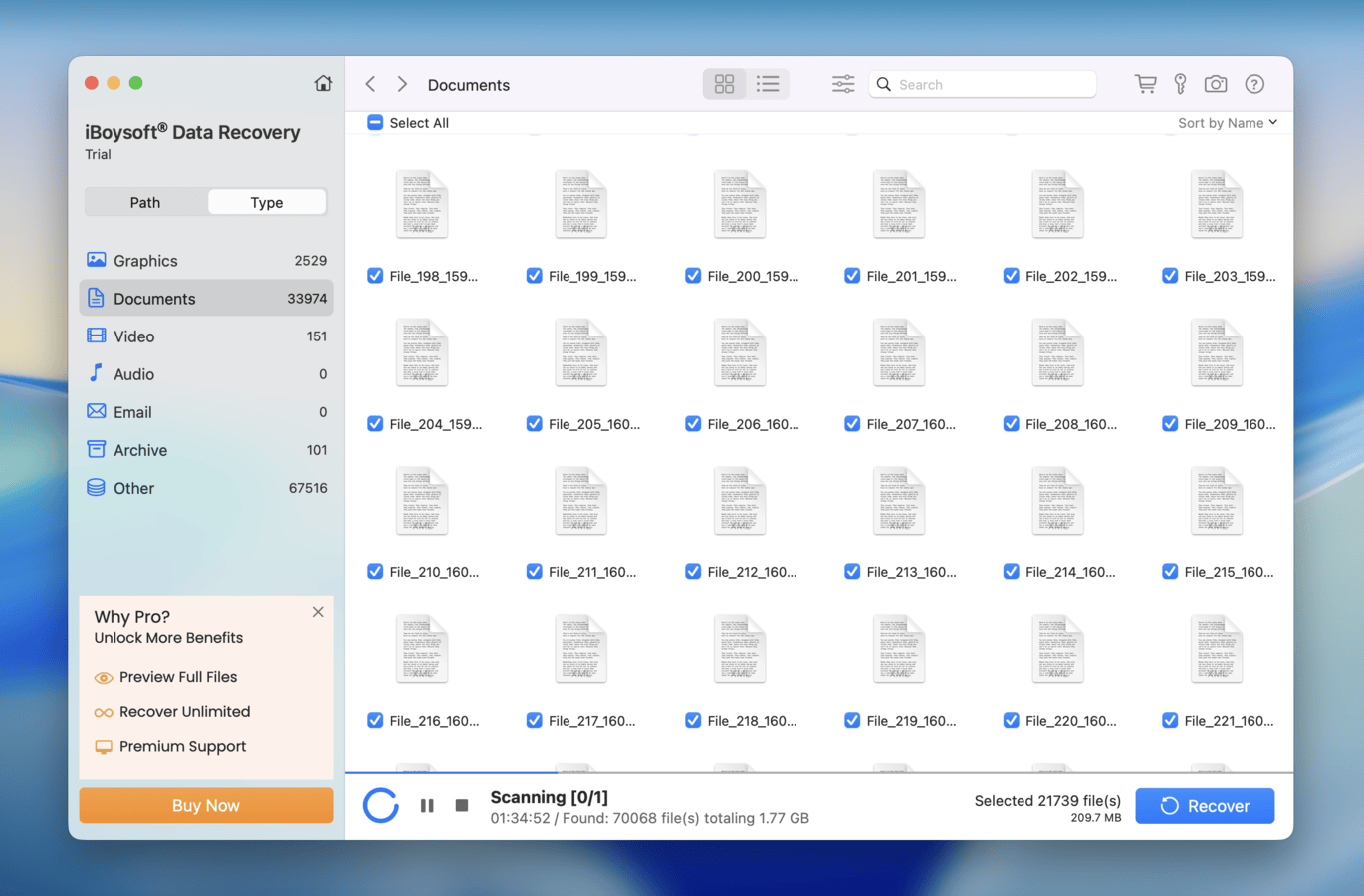Open the filter options icon
The height and width of the screenshot is (896, 1364).
tap(842, 84)
